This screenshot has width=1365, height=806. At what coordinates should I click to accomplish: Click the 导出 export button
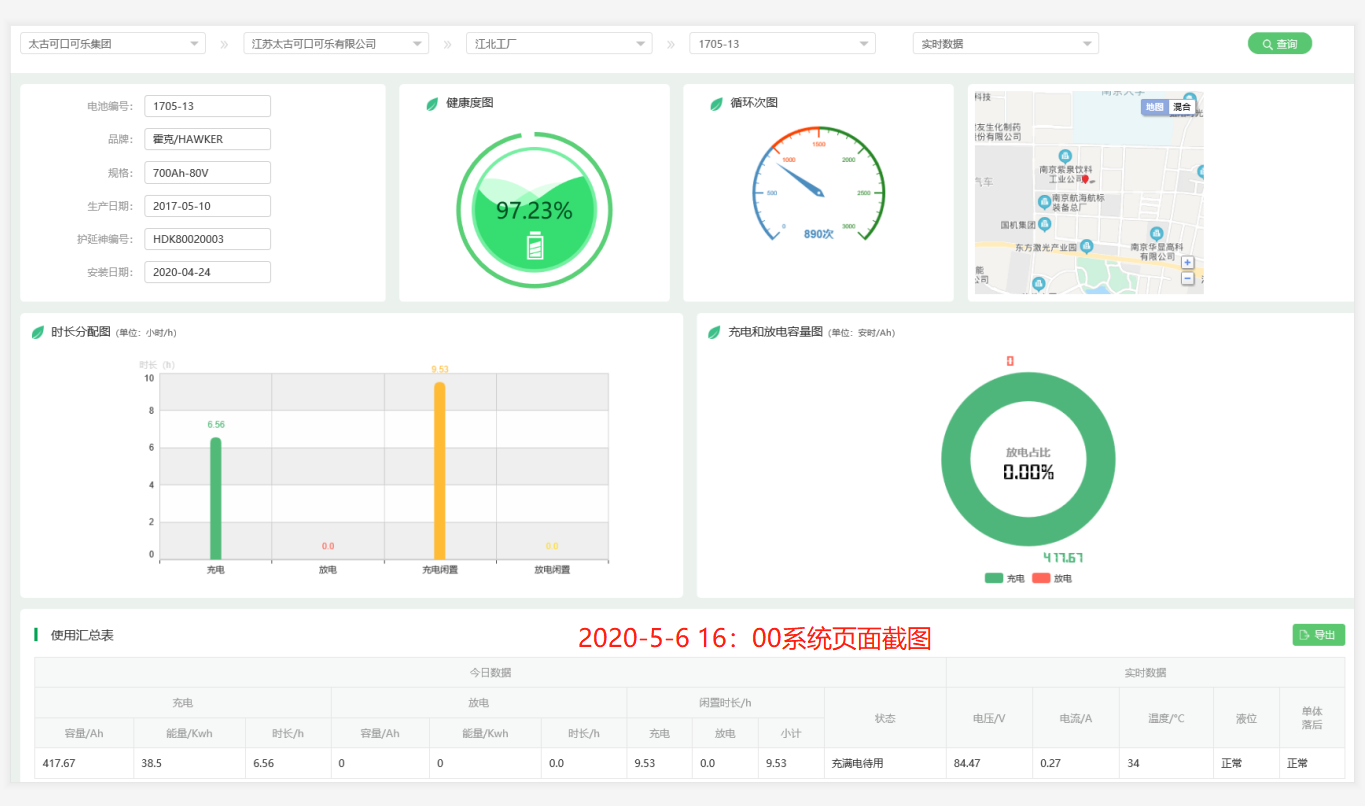(1318, 635)
